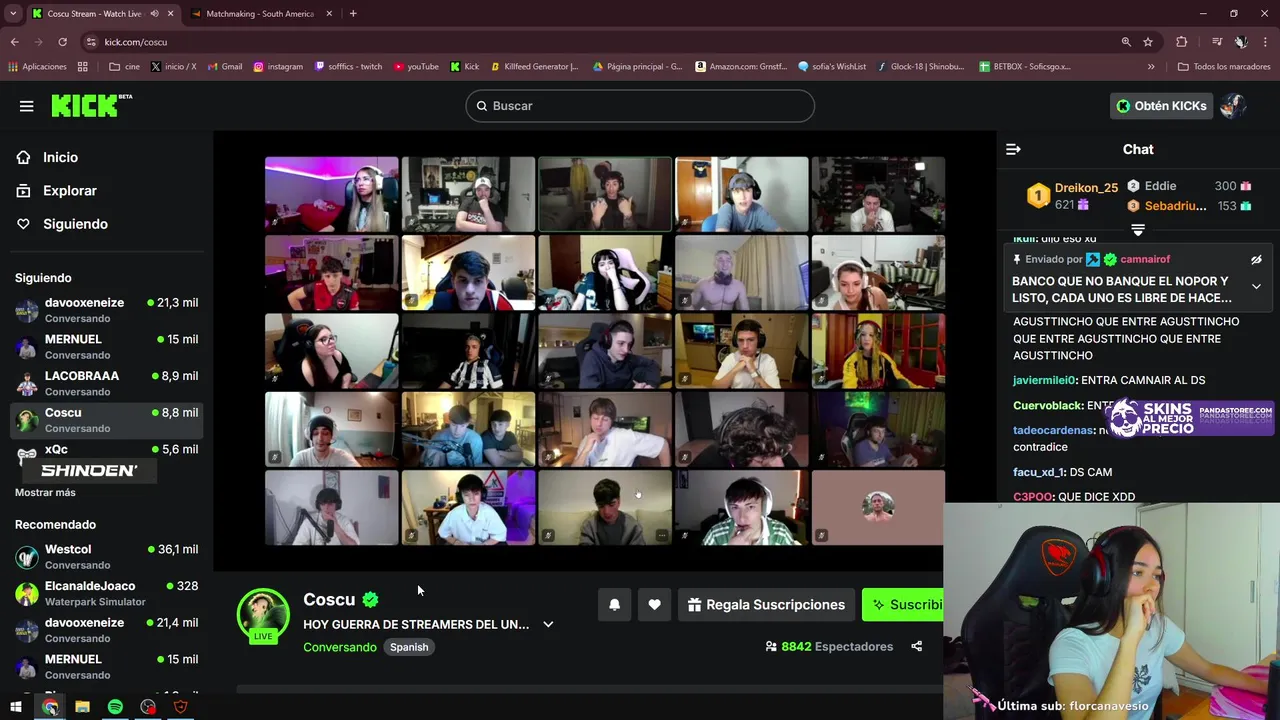
Task: Open the instagram bookmark
Action: pyautogui.click(x=278, y=67)
